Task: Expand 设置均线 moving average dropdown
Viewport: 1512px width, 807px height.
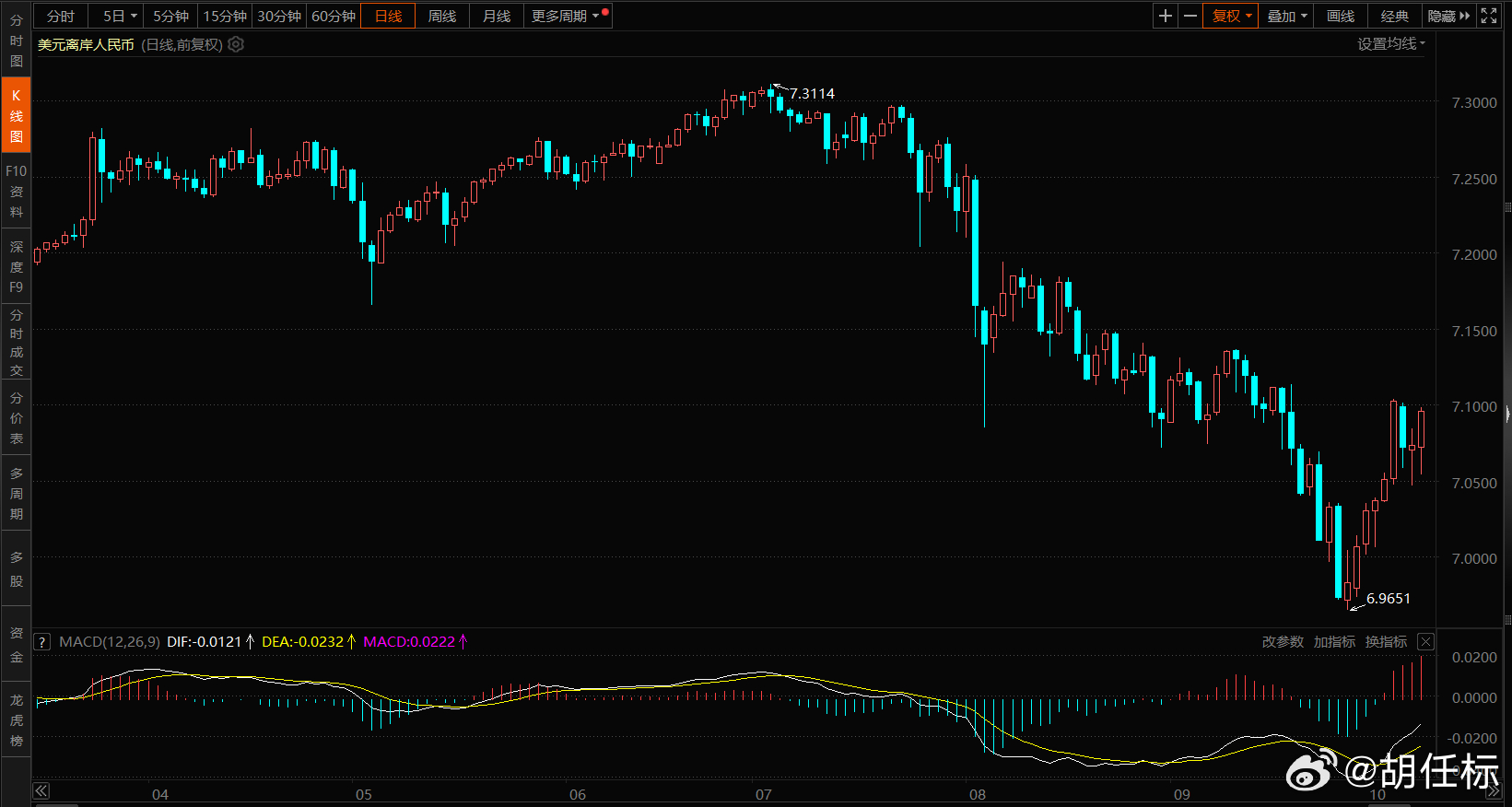Action: 1391,43
